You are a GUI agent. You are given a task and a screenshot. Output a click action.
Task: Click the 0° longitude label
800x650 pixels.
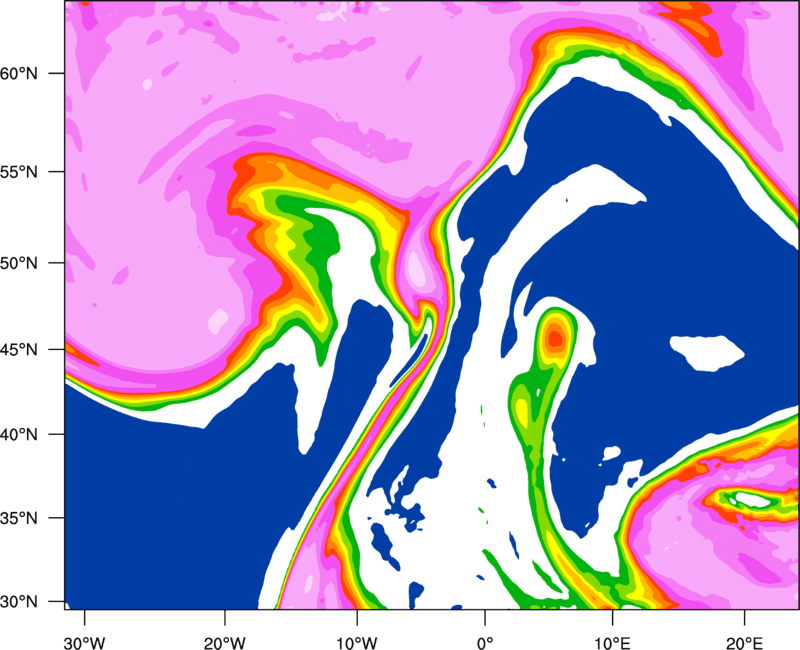[485, 643]
